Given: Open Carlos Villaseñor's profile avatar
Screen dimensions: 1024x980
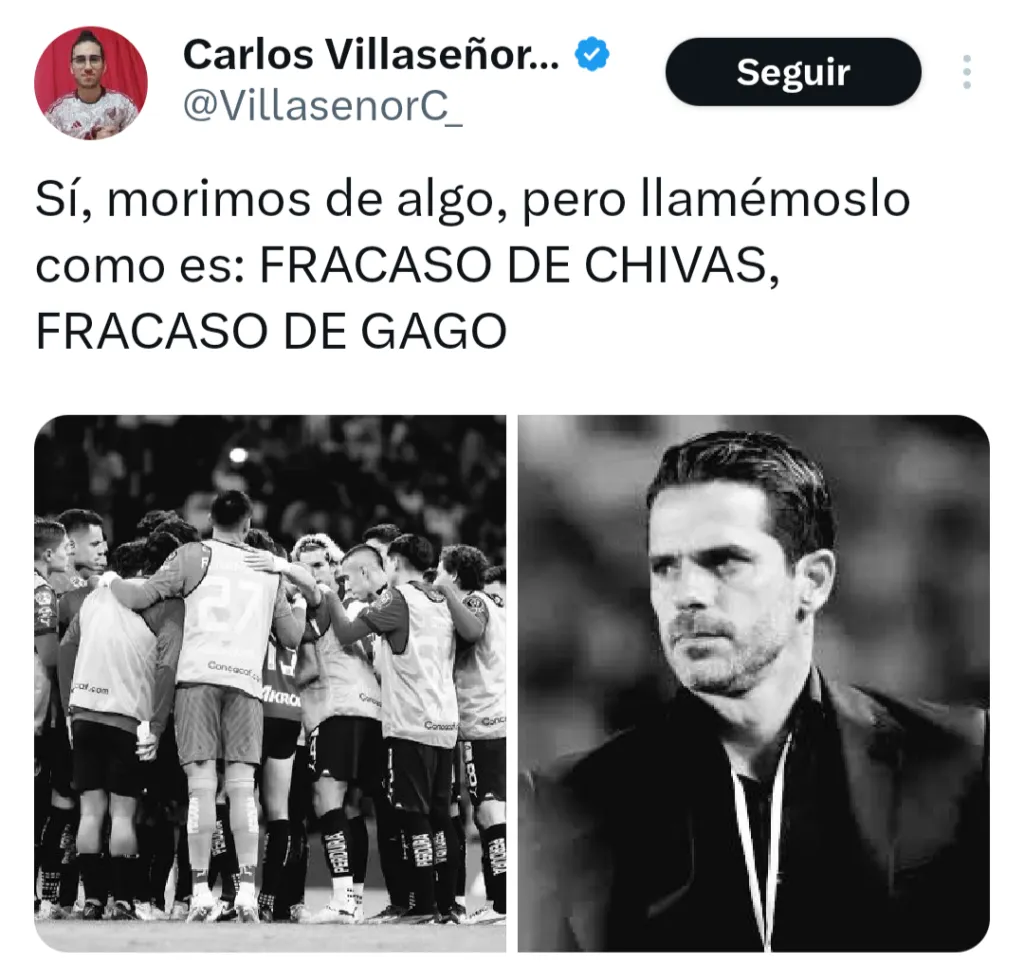Looking at the screenshot, I should tap(91, 84).
